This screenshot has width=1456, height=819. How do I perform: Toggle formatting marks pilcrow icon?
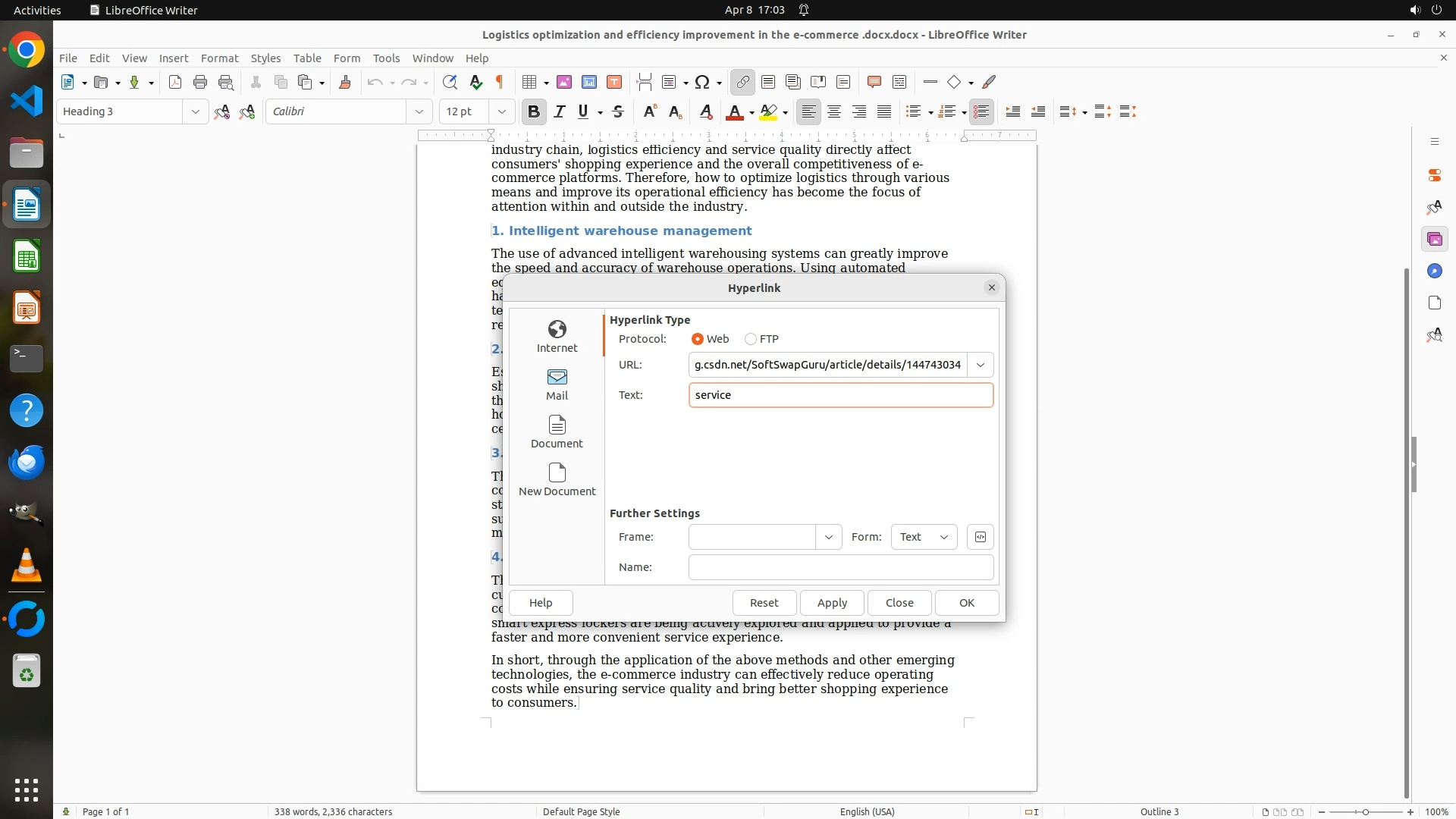tap(500, 82)
